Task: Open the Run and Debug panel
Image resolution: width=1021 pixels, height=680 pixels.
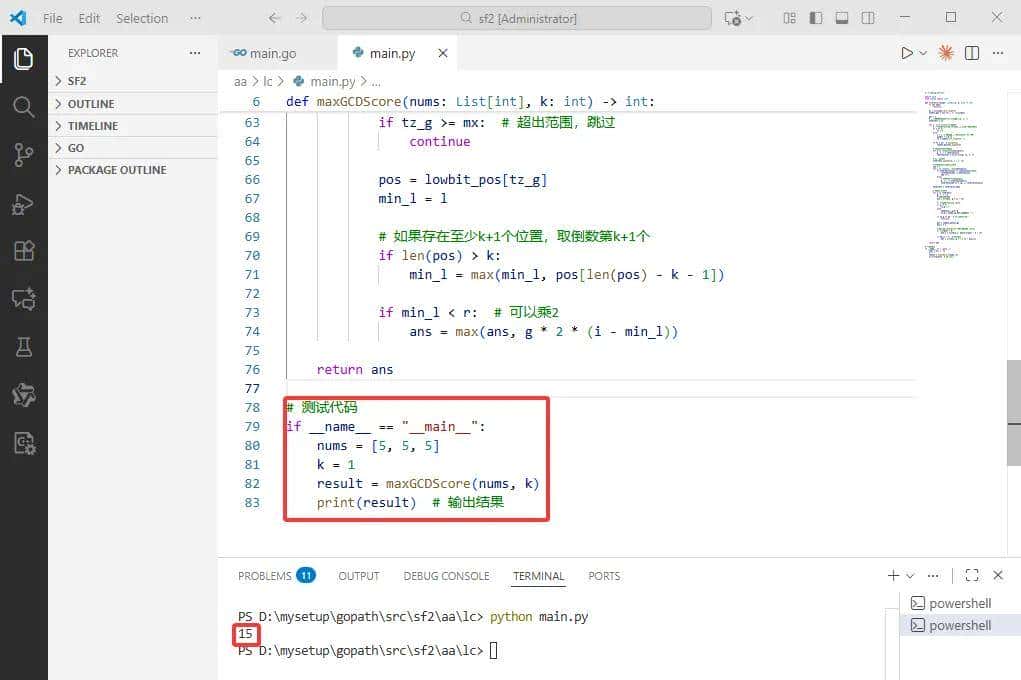Action: [x=24, y=203]
